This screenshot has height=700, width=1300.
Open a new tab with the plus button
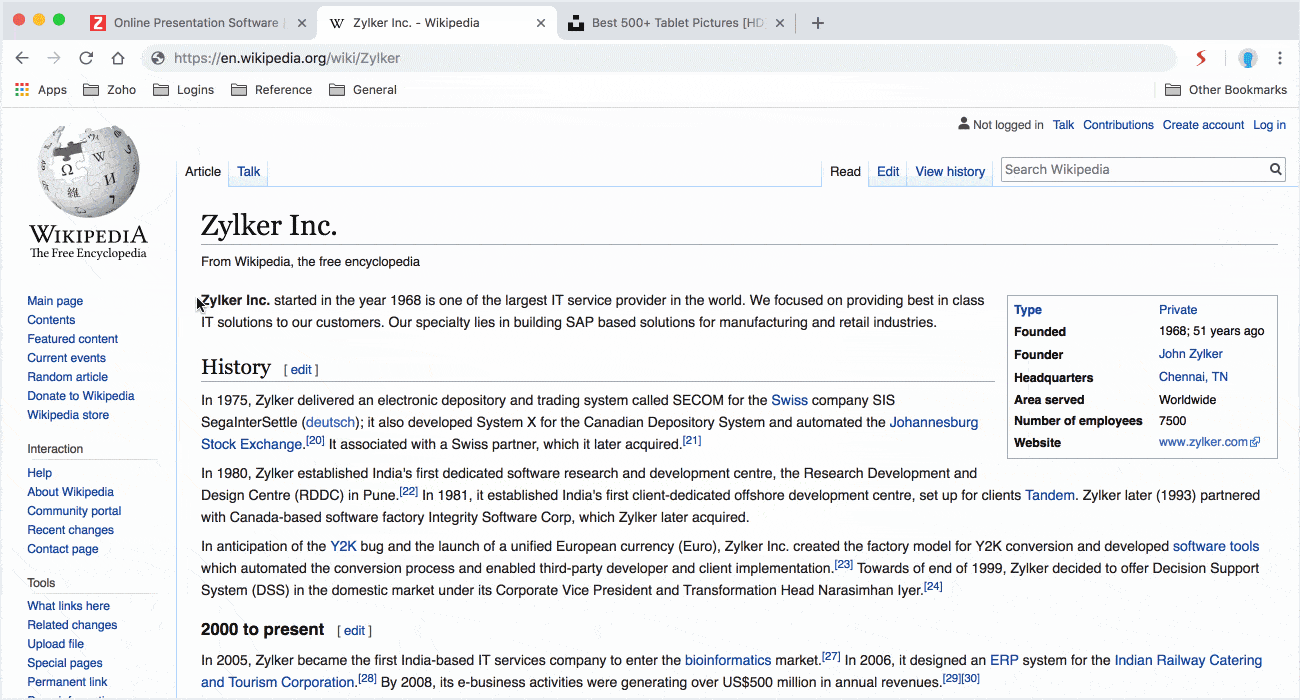pyautogui.click(x=817, y=23)
